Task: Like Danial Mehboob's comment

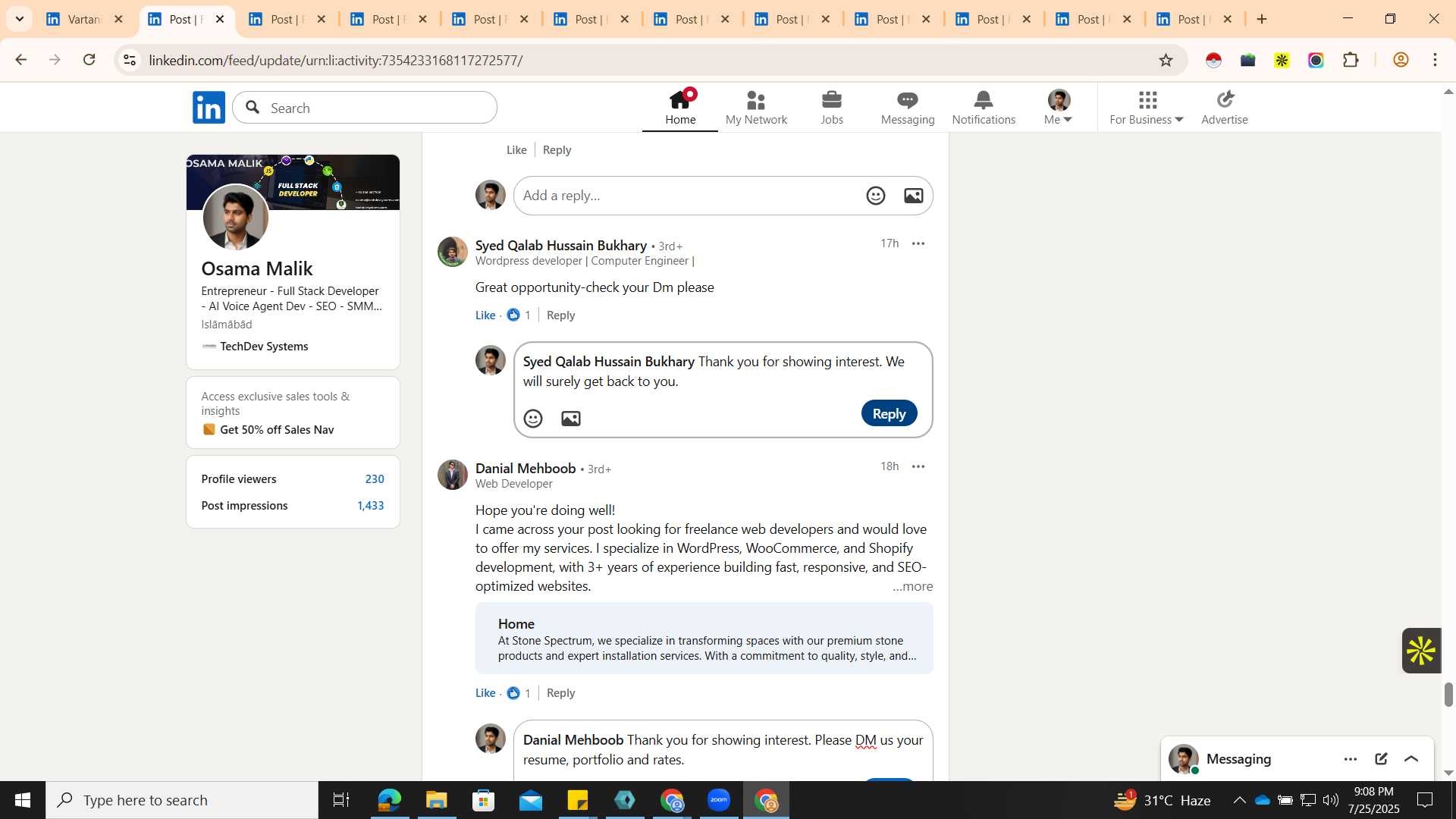Action: [485, 692]
